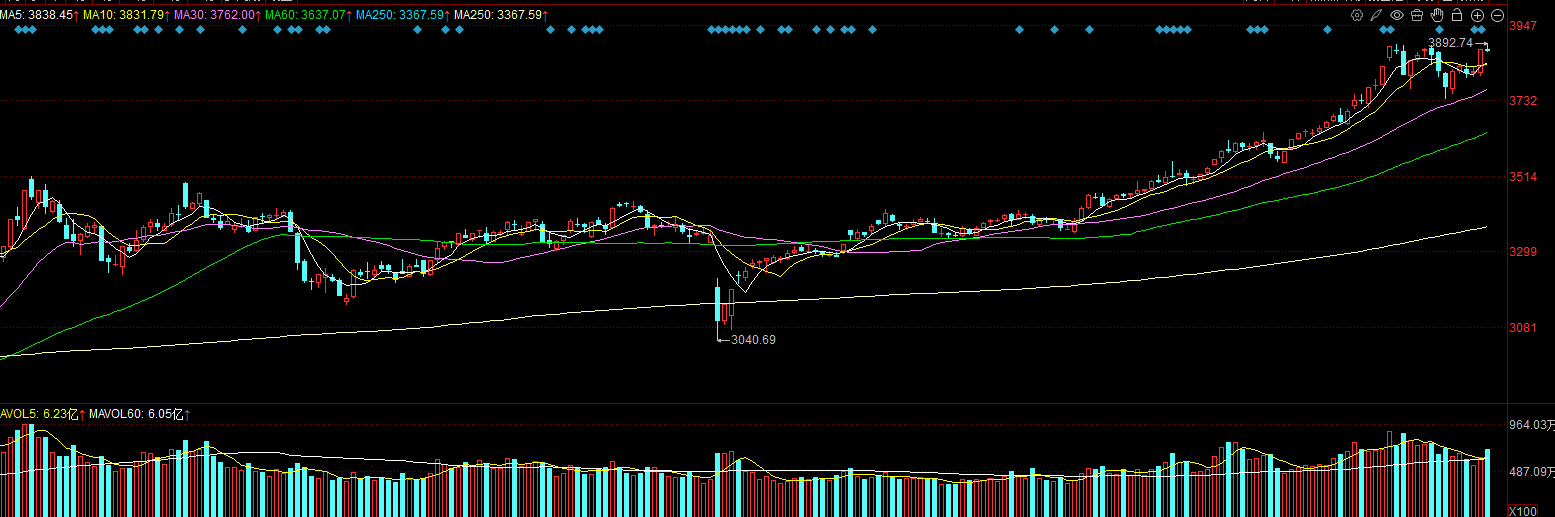This screenshot has height=517, width=1555.
Task: Zoom out with the minus circle icon
Action: click(1497, 15)
